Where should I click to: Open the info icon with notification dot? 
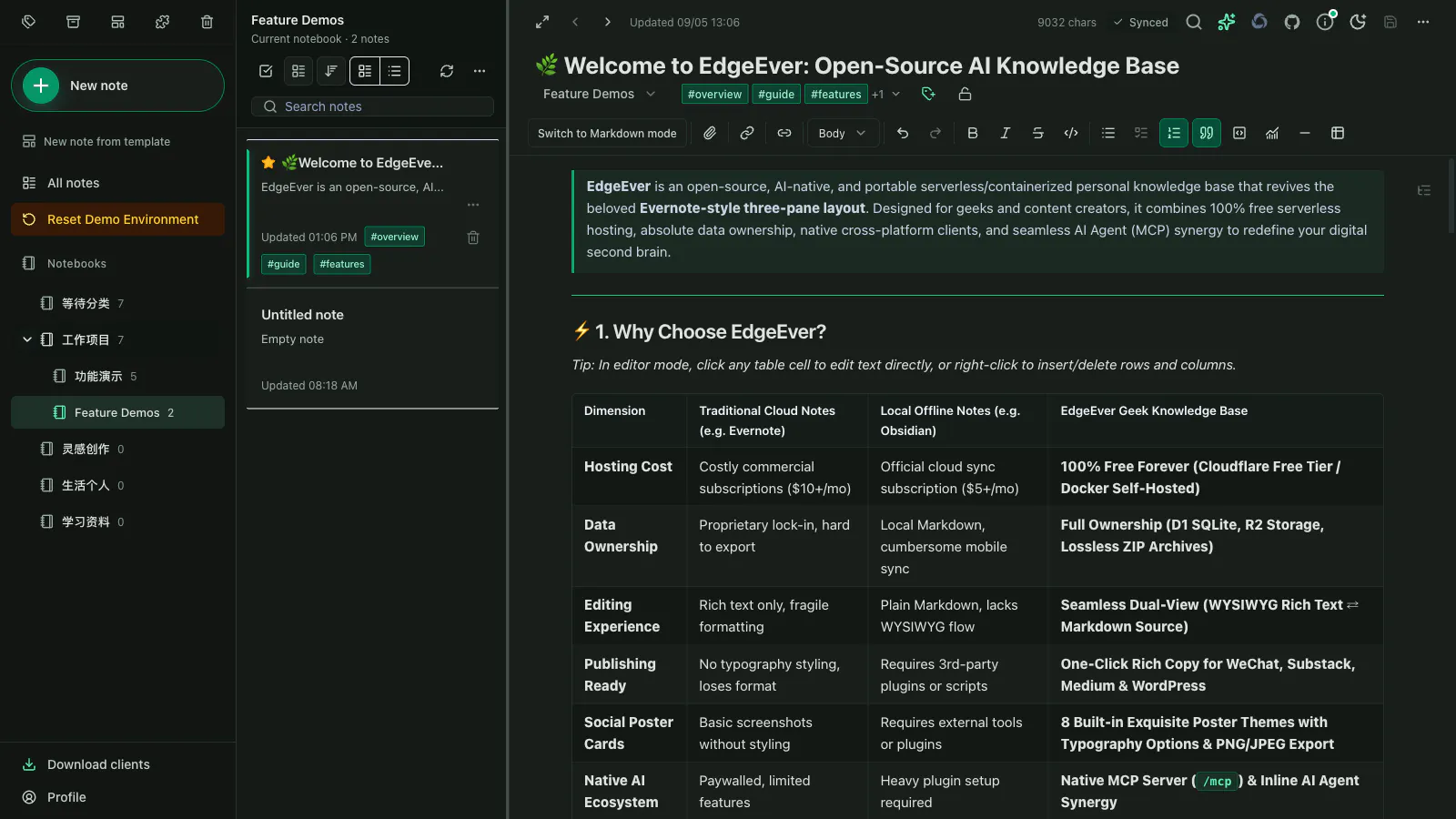click(x=1325, y=22)
